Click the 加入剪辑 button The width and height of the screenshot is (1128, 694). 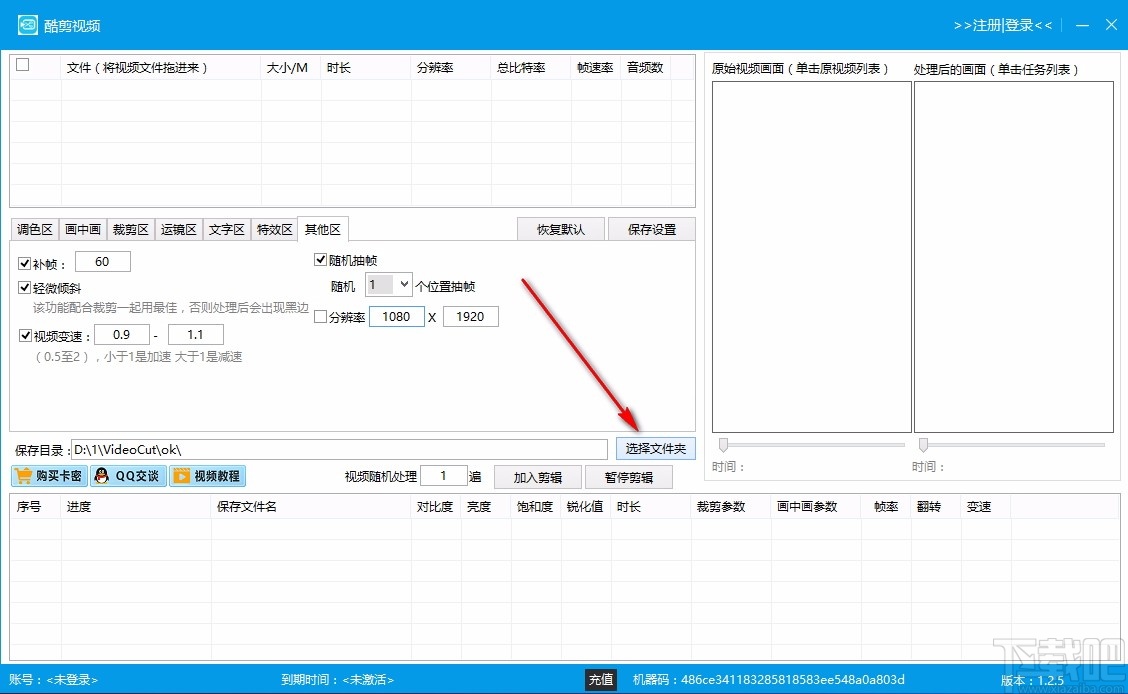tap(537, 478)
